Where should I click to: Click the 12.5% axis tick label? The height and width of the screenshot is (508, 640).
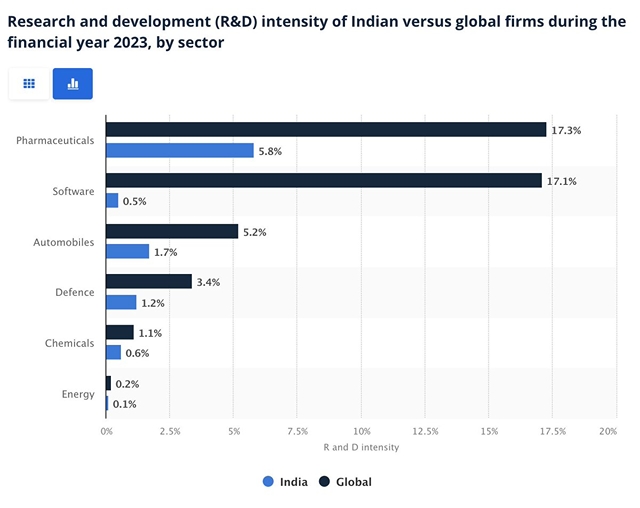(425, 431)
